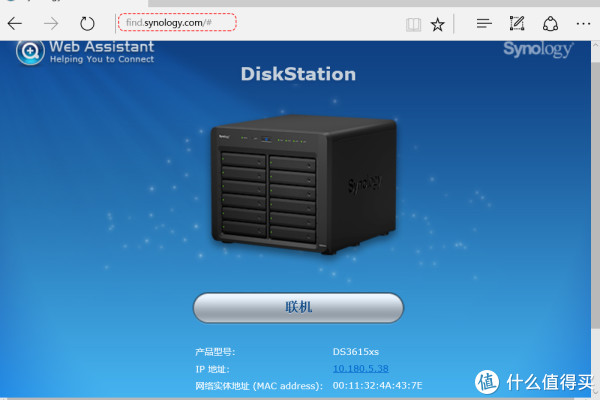This screenshot has width=600, height=400.
Task: Click the Synology brand logo
Action: (538, 49)
